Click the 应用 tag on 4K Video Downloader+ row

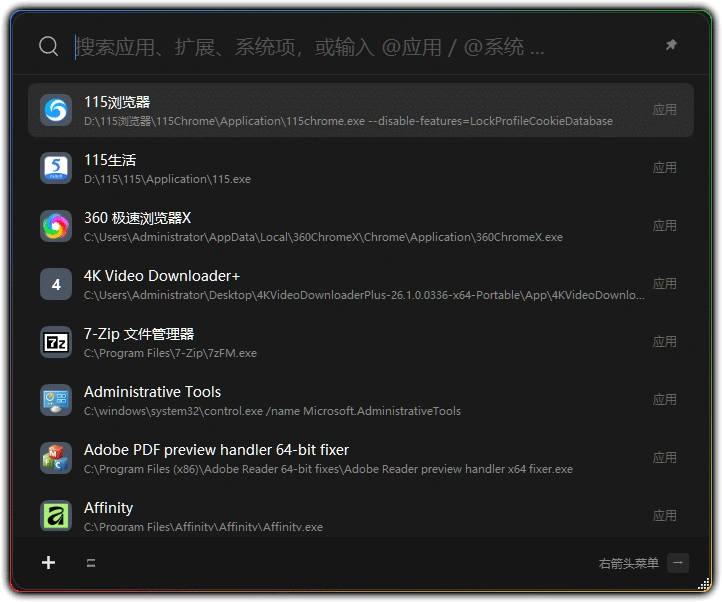[x=664, y=284]
